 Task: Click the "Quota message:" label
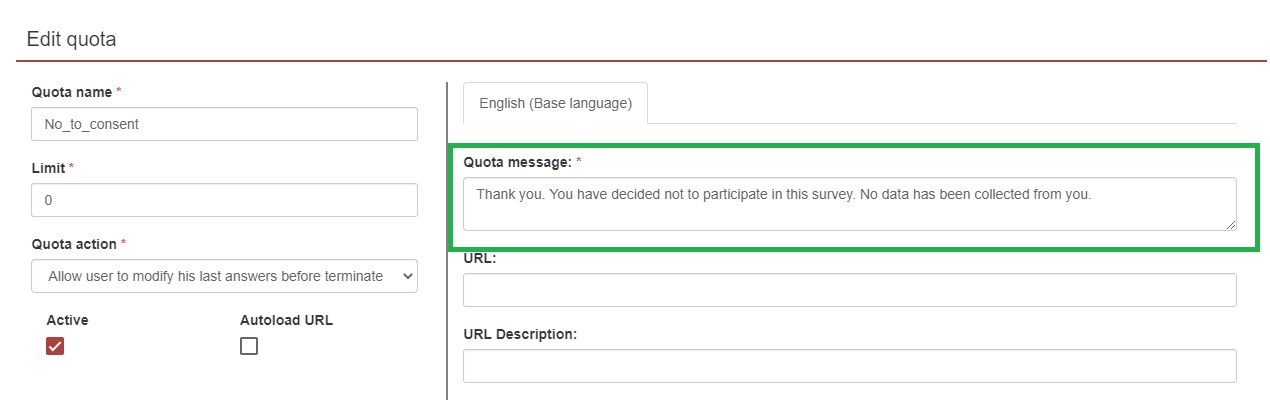(x=517, y=161)
